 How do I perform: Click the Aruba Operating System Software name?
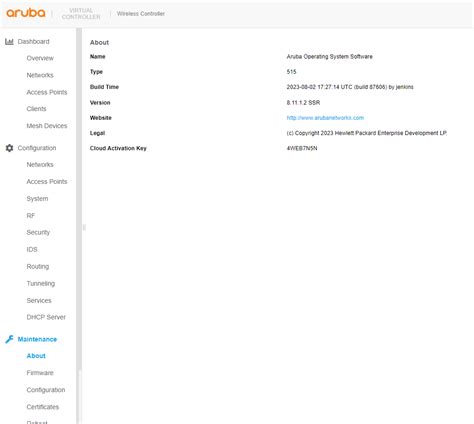pyautogui.click(x=329, y=57)
